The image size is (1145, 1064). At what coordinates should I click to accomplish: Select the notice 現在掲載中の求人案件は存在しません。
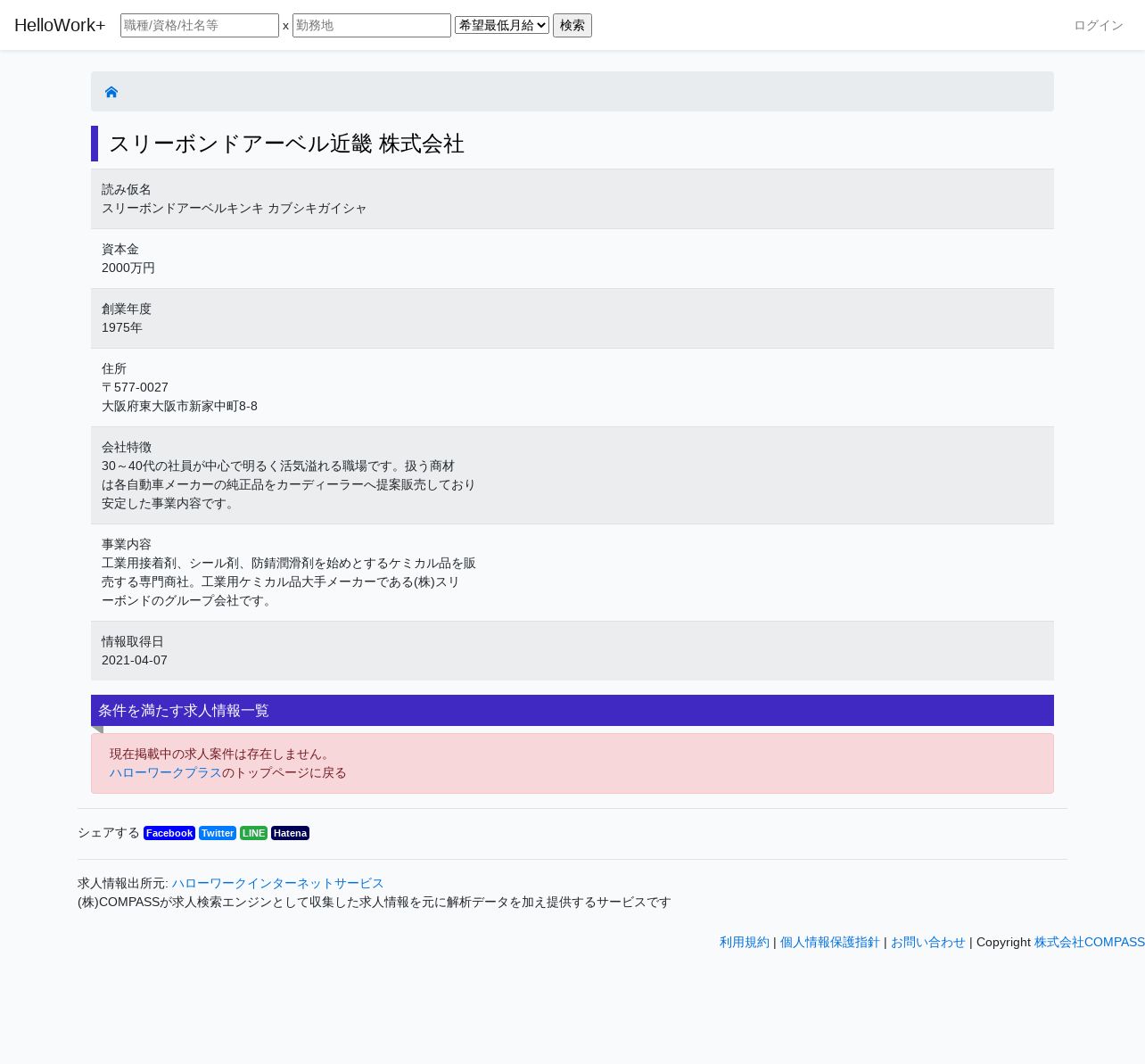[222, 754]
